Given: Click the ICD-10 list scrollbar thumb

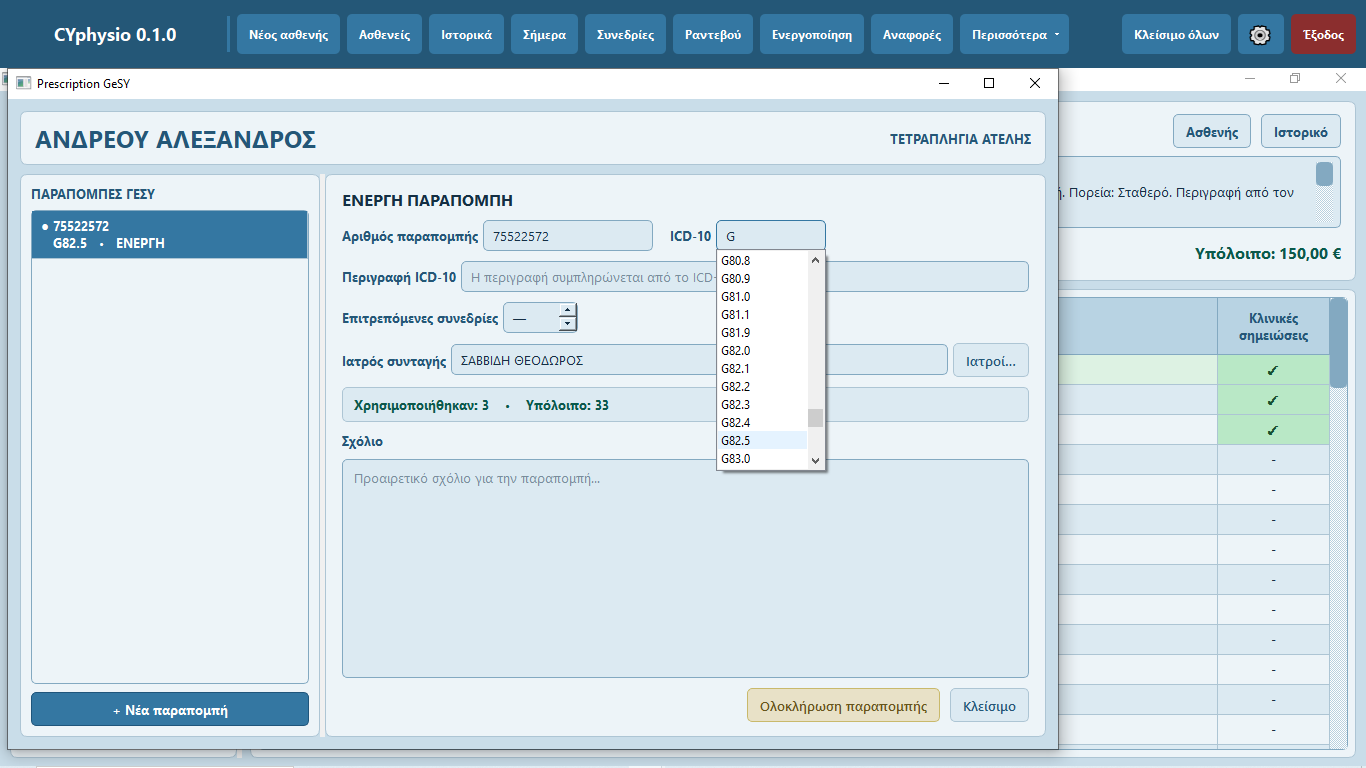Looking at the screenshot, I should 815,418.
